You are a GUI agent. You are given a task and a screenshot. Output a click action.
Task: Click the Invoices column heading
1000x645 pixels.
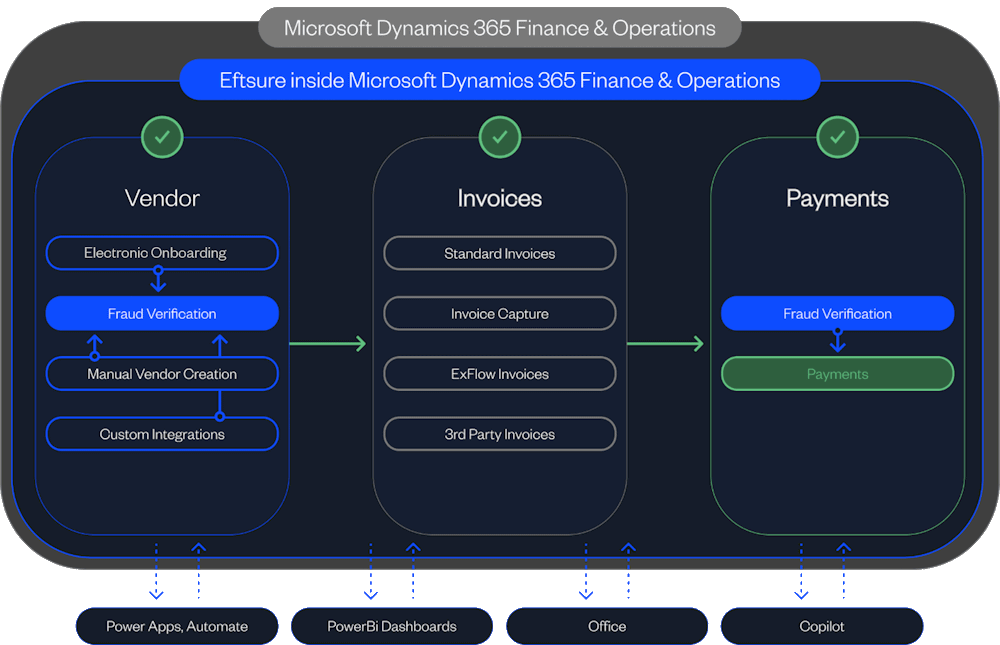[x=500, y=198]
